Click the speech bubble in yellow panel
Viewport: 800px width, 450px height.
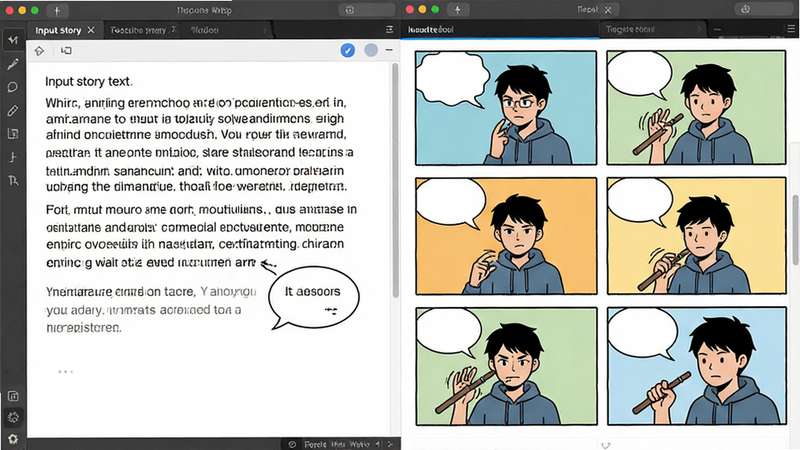tap(640, 202)
